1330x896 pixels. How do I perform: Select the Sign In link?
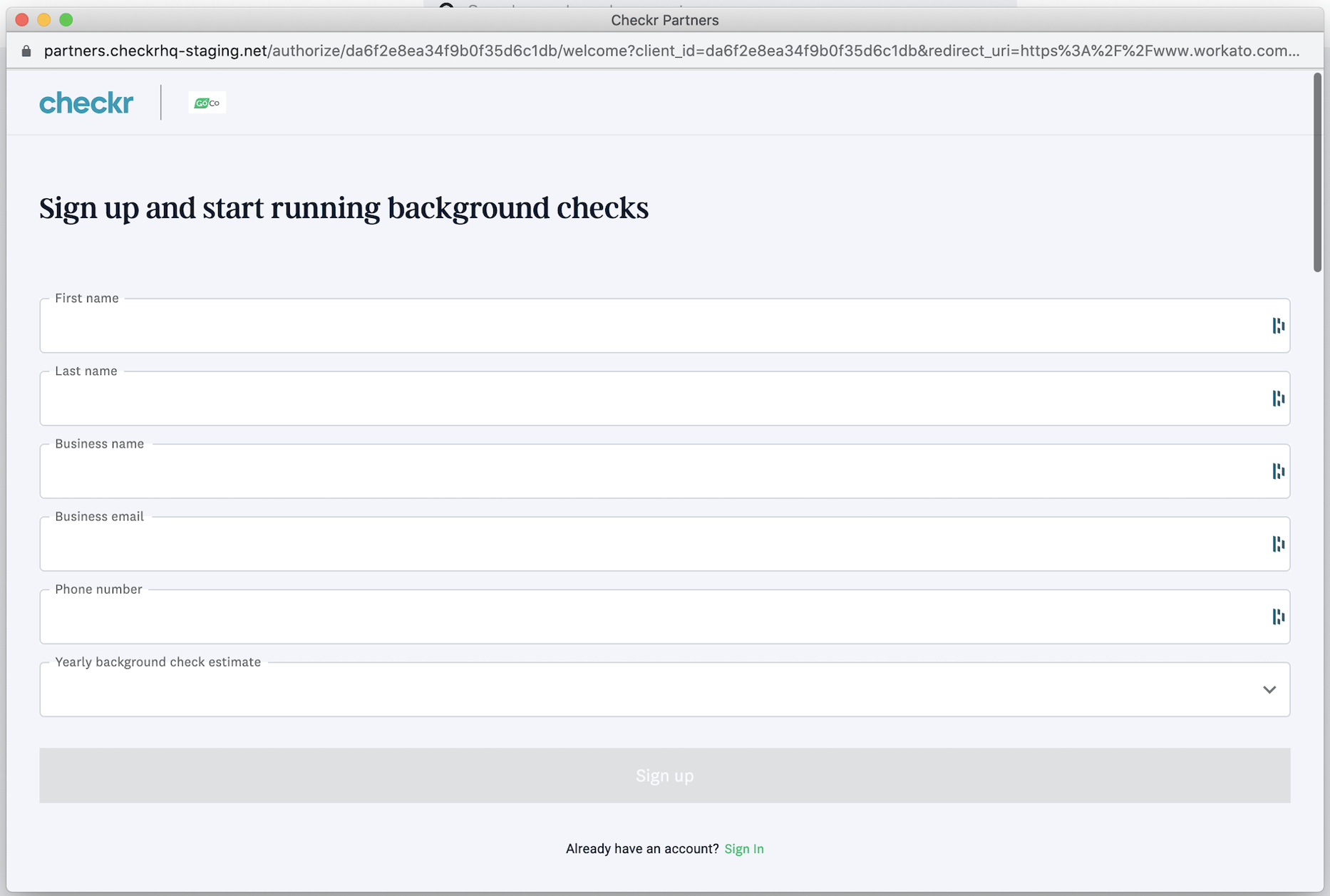(744, 848)
